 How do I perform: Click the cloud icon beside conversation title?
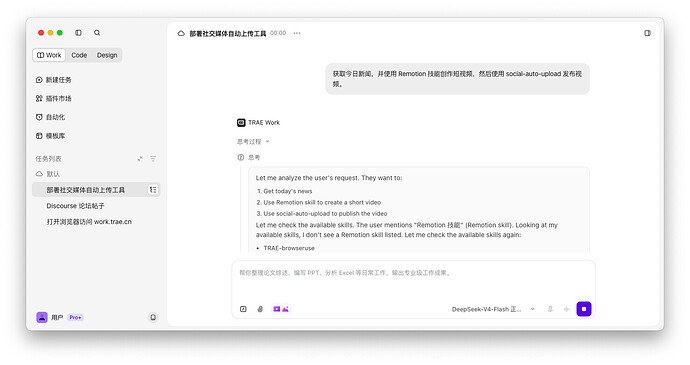tap(181, 33)
